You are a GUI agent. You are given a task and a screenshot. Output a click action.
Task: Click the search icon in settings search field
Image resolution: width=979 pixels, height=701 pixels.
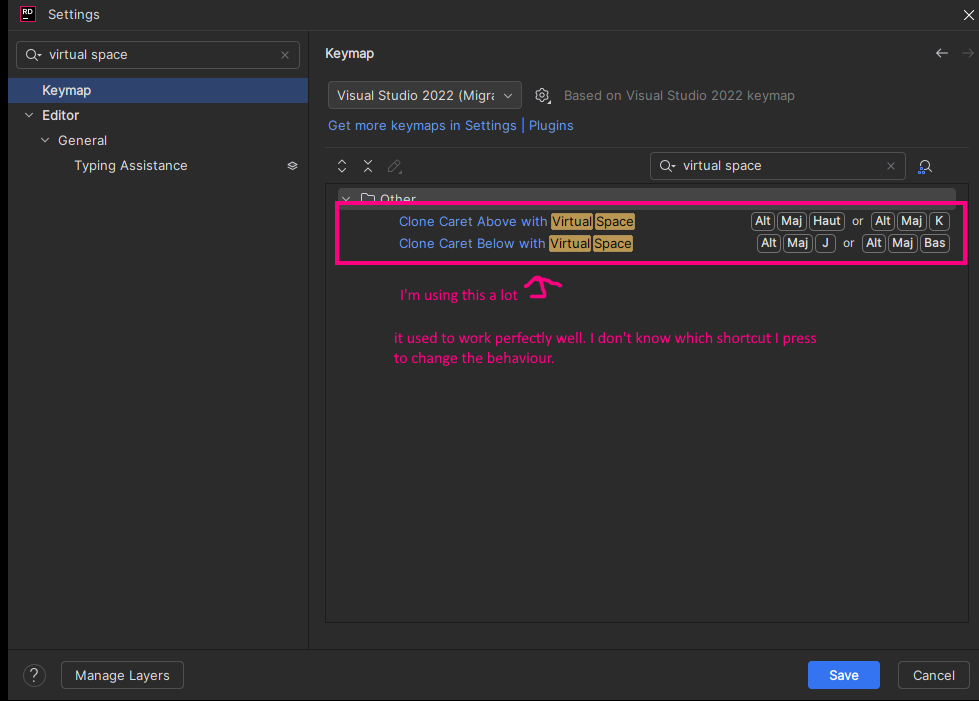pos(33,55)
